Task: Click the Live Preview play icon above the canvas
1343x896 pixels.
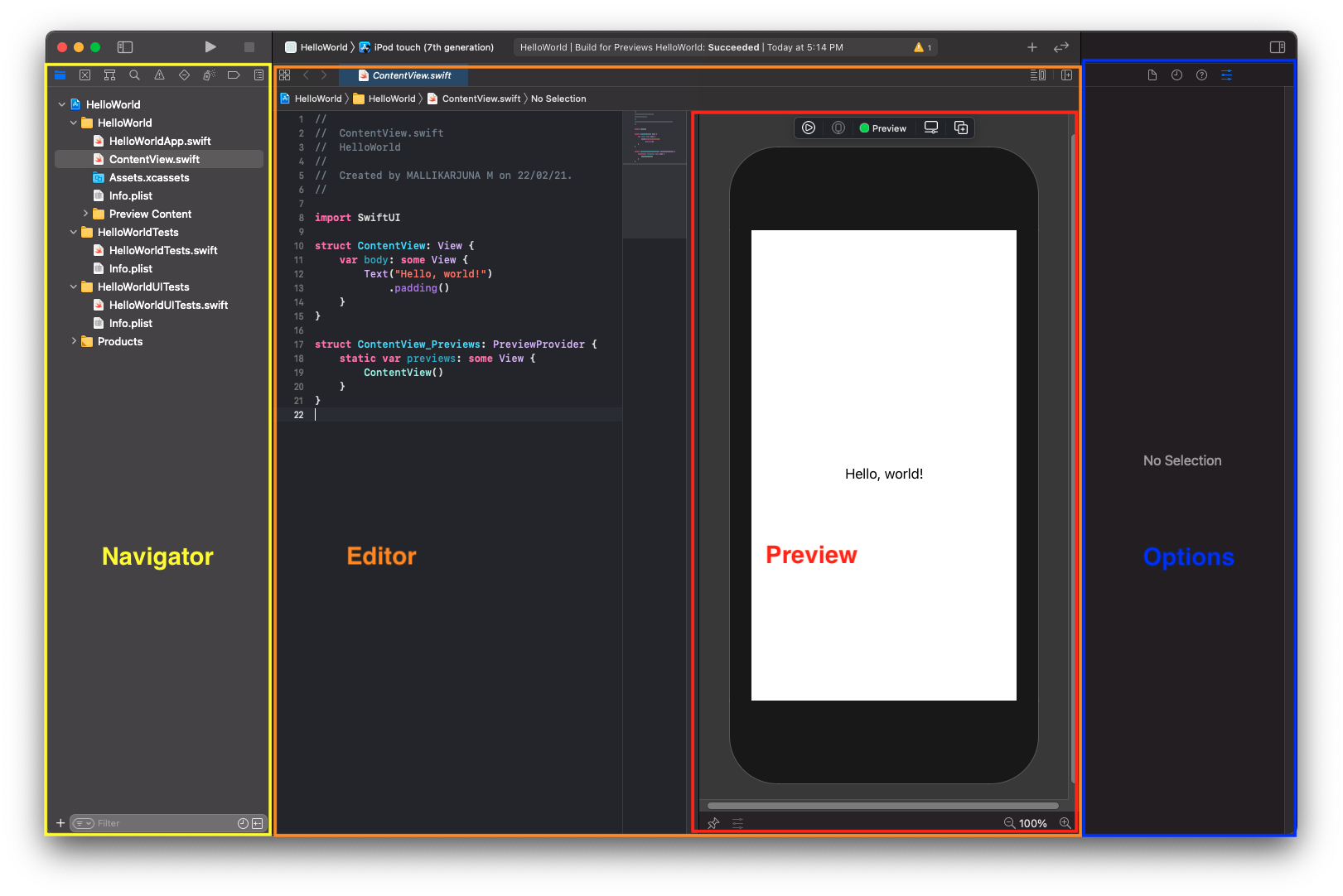Action: click(809, 128)
